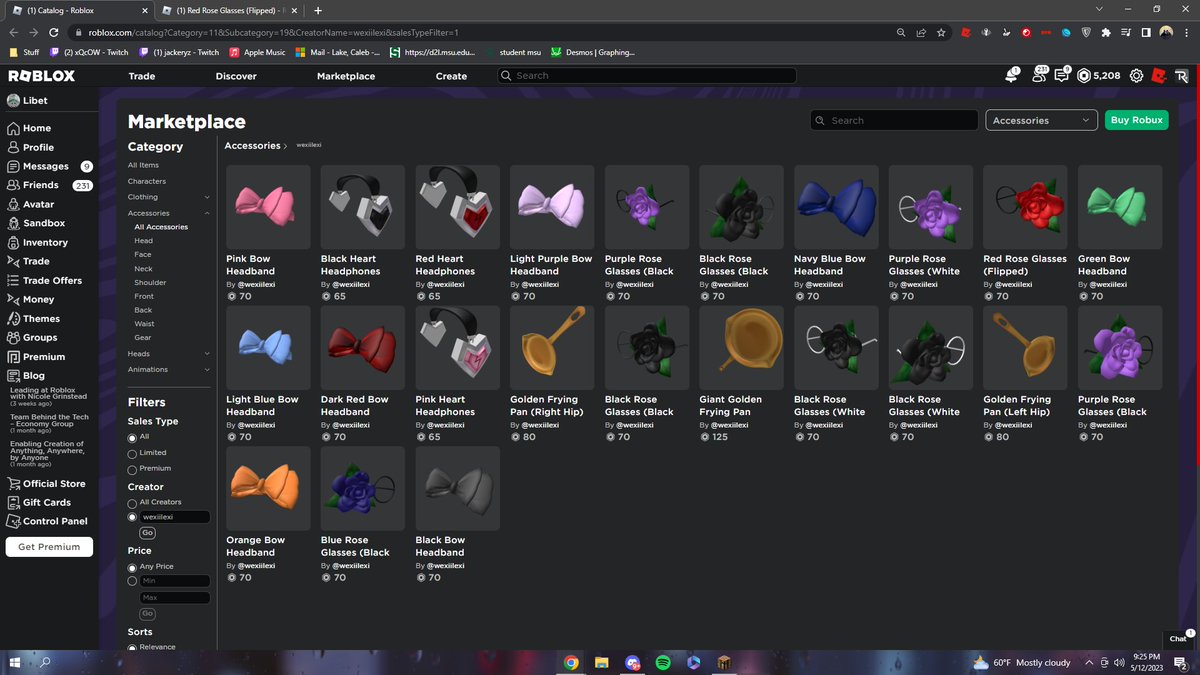
Task: Open the Accessories breadcrumb link
Action: [x=252, y=146]
